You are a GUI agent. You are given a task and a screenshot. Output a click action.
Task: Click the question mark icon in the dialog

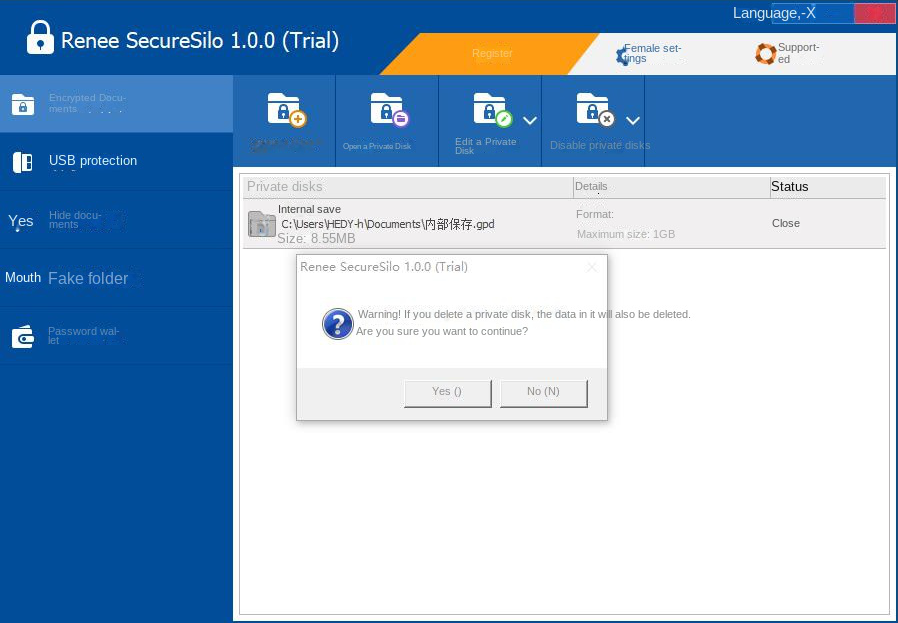click(337, 324)
